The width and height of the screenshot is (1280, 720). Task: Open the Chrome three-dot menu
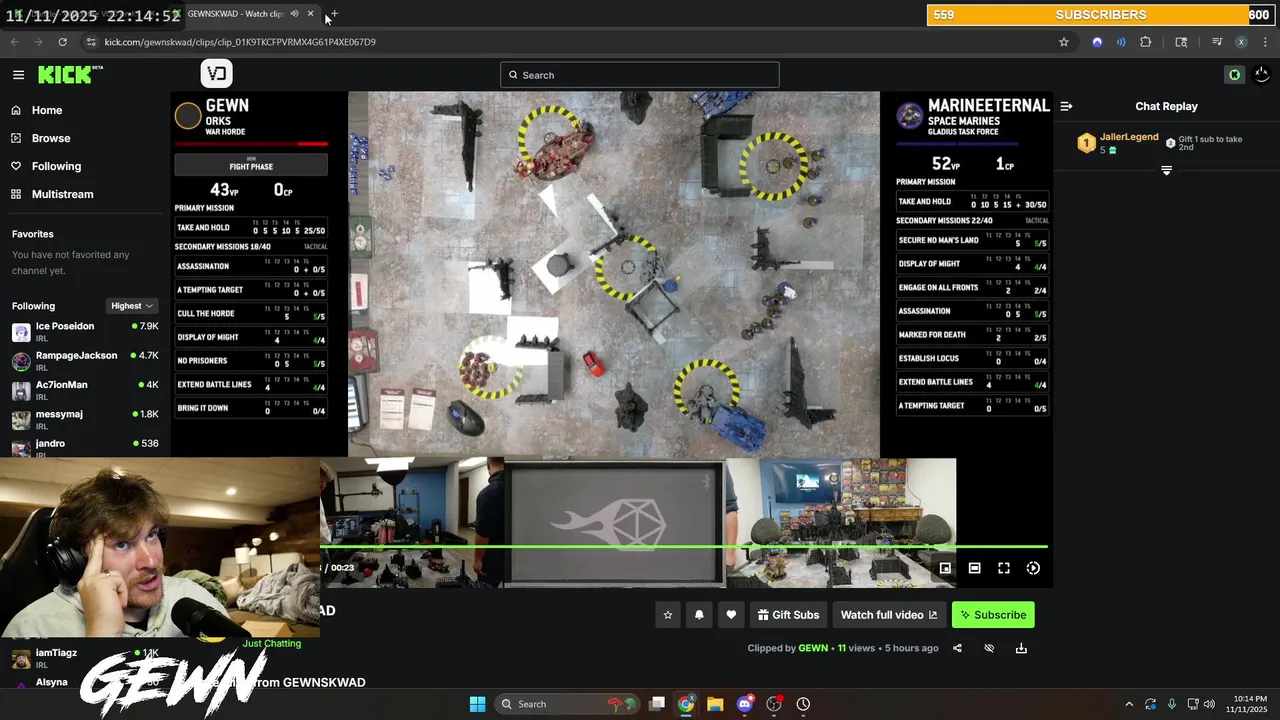(1265, 42)
